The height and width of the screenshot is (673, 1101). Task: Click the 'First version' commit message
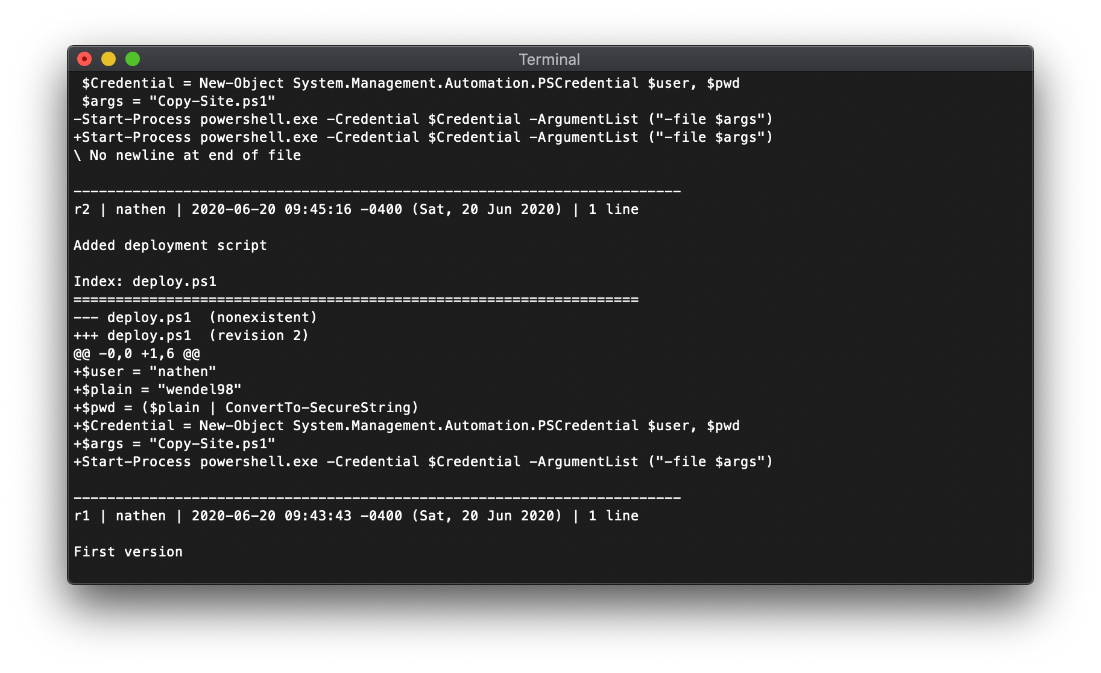point(128,551)
